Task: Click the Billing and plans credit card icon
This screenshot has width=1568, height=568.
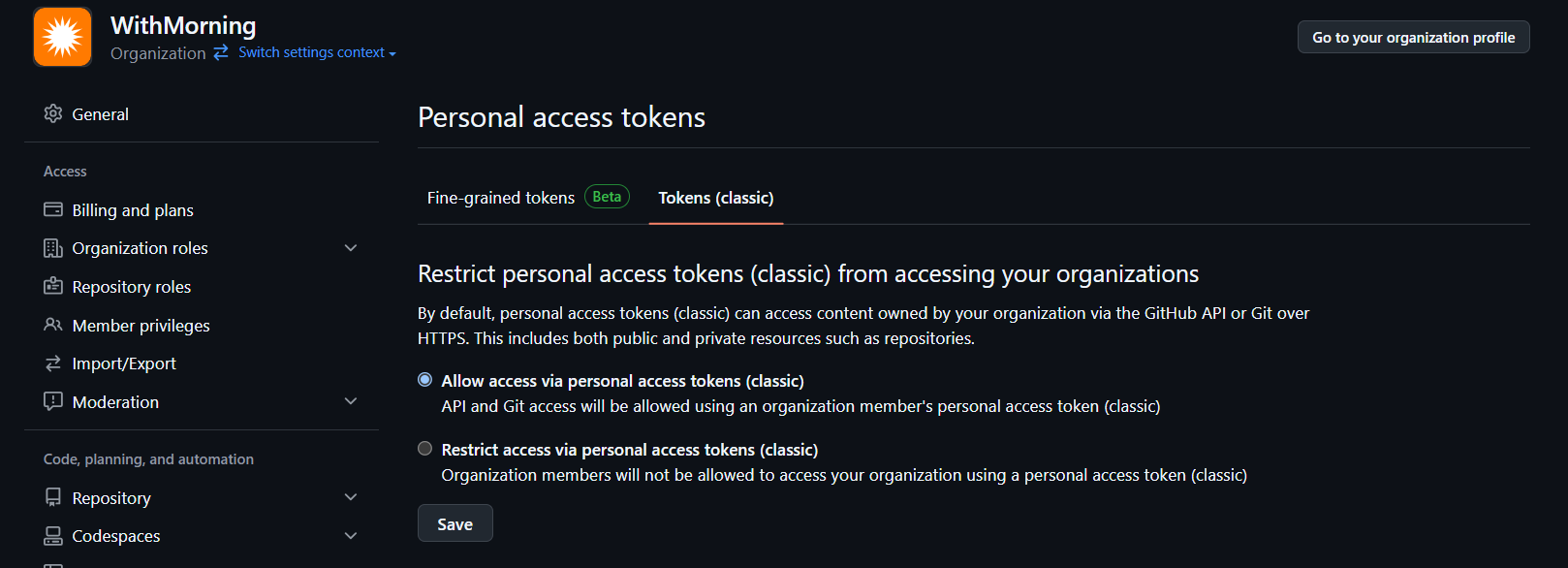Action: coord(53,209)
